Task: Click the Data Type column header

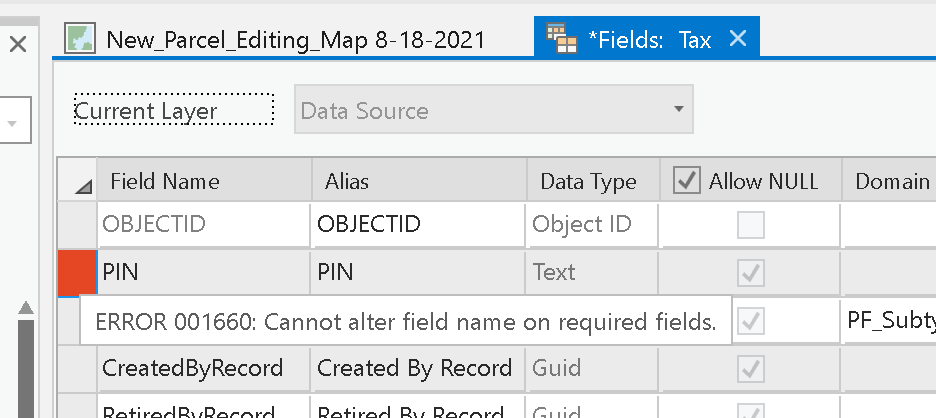Action: [x=593, y=180]
